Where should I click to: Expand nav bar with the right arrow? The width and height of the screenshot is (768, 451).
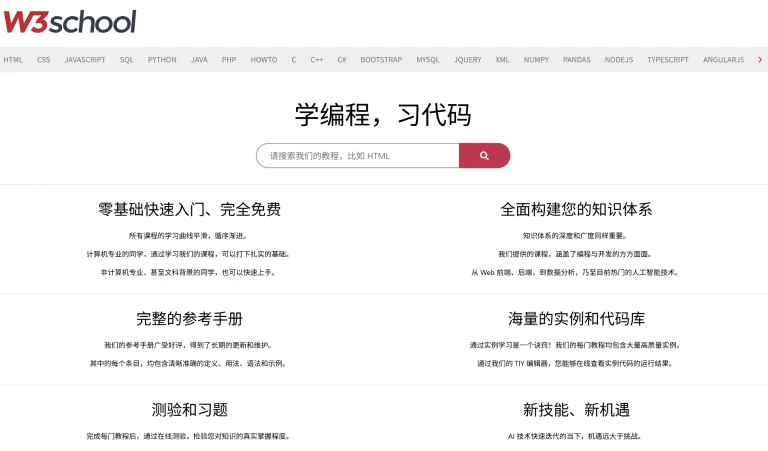pyautogui.click(x=760, y=60)
